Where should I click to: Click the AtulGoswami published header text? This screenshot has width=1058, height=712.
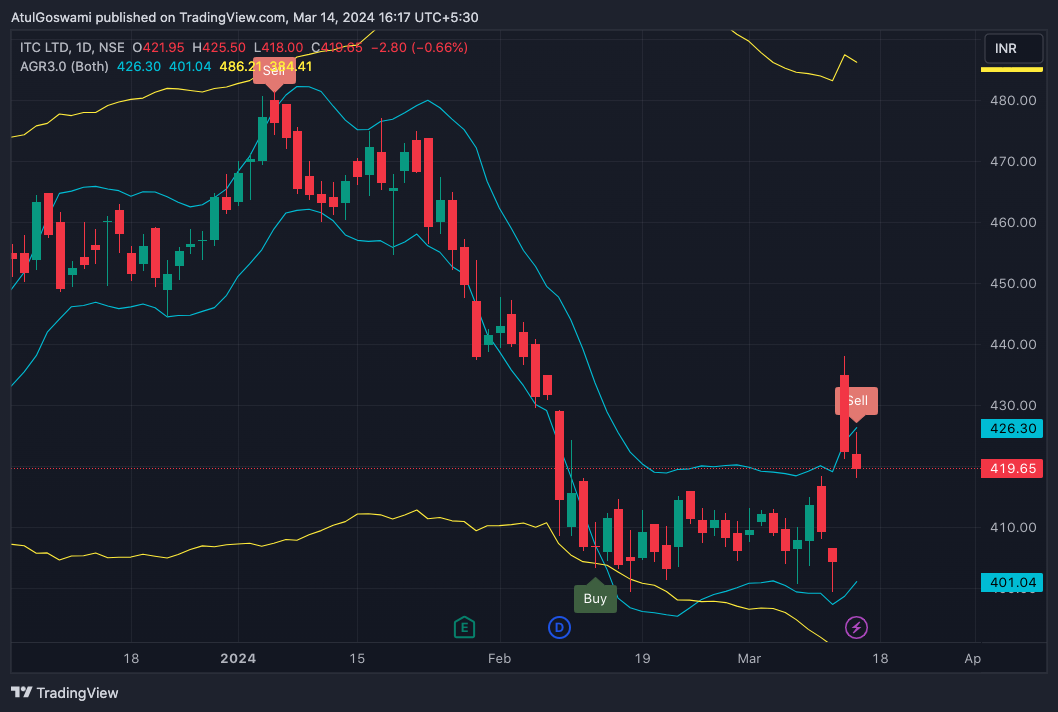point(244,17)
